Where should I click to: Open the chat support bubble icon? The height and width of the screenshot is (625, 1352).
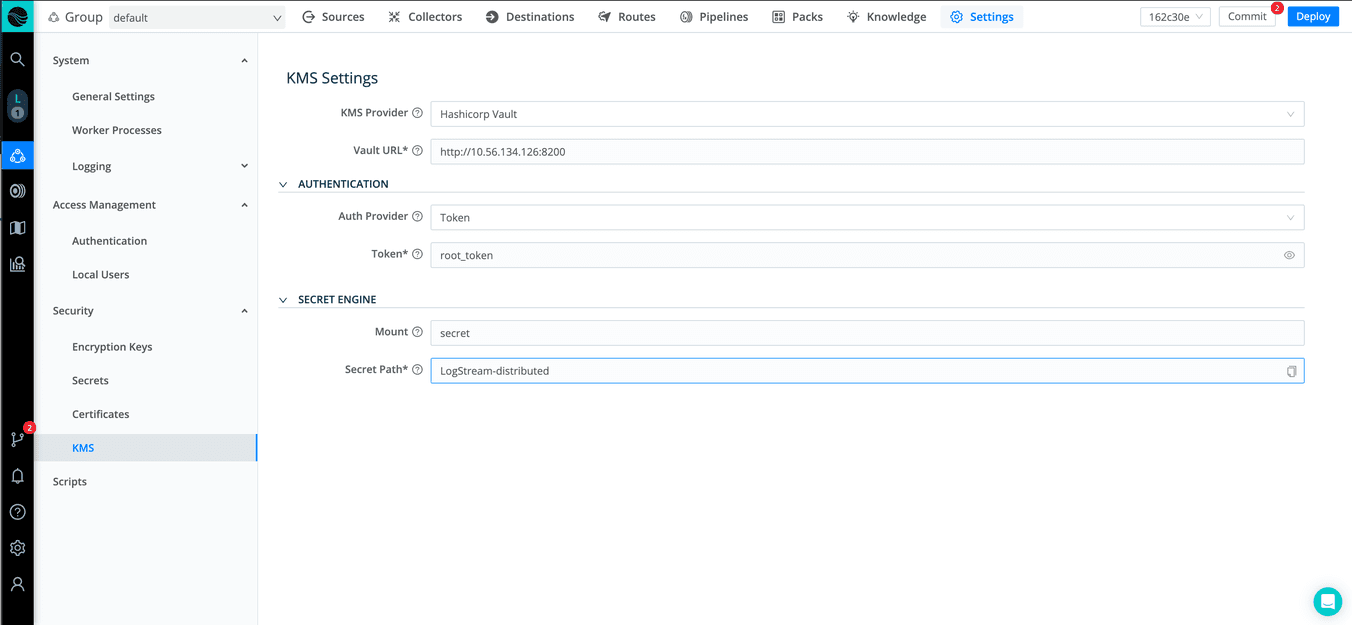(x=1327, y=601)
